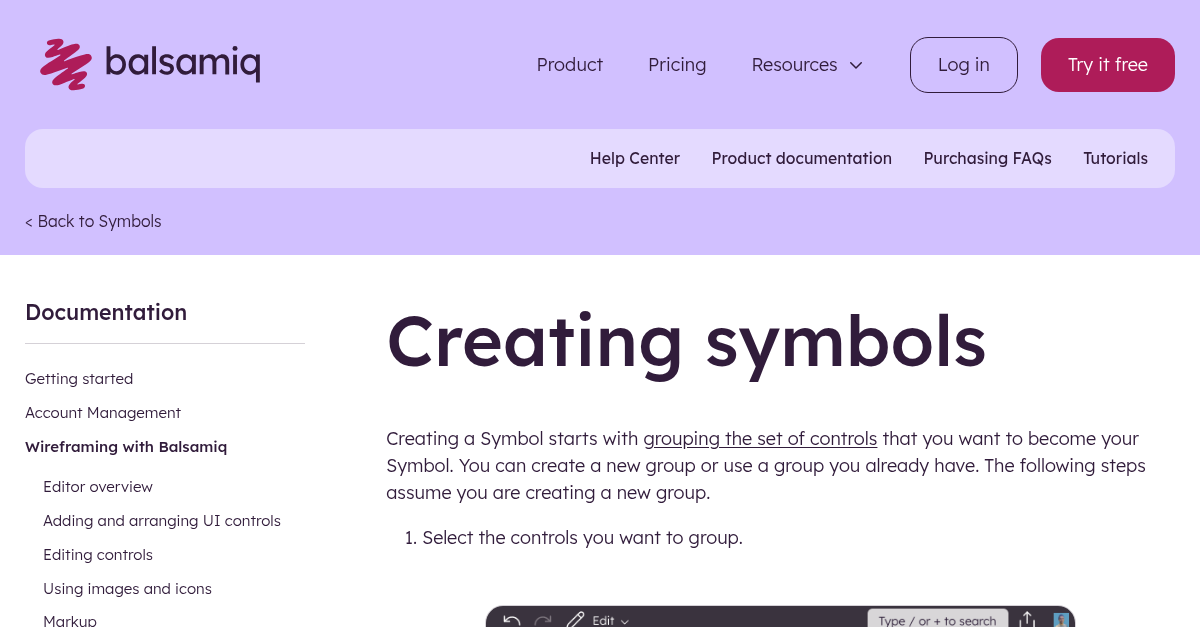
Task: Switch to the Product documentation tab
Action: click(x=802, y=158)
